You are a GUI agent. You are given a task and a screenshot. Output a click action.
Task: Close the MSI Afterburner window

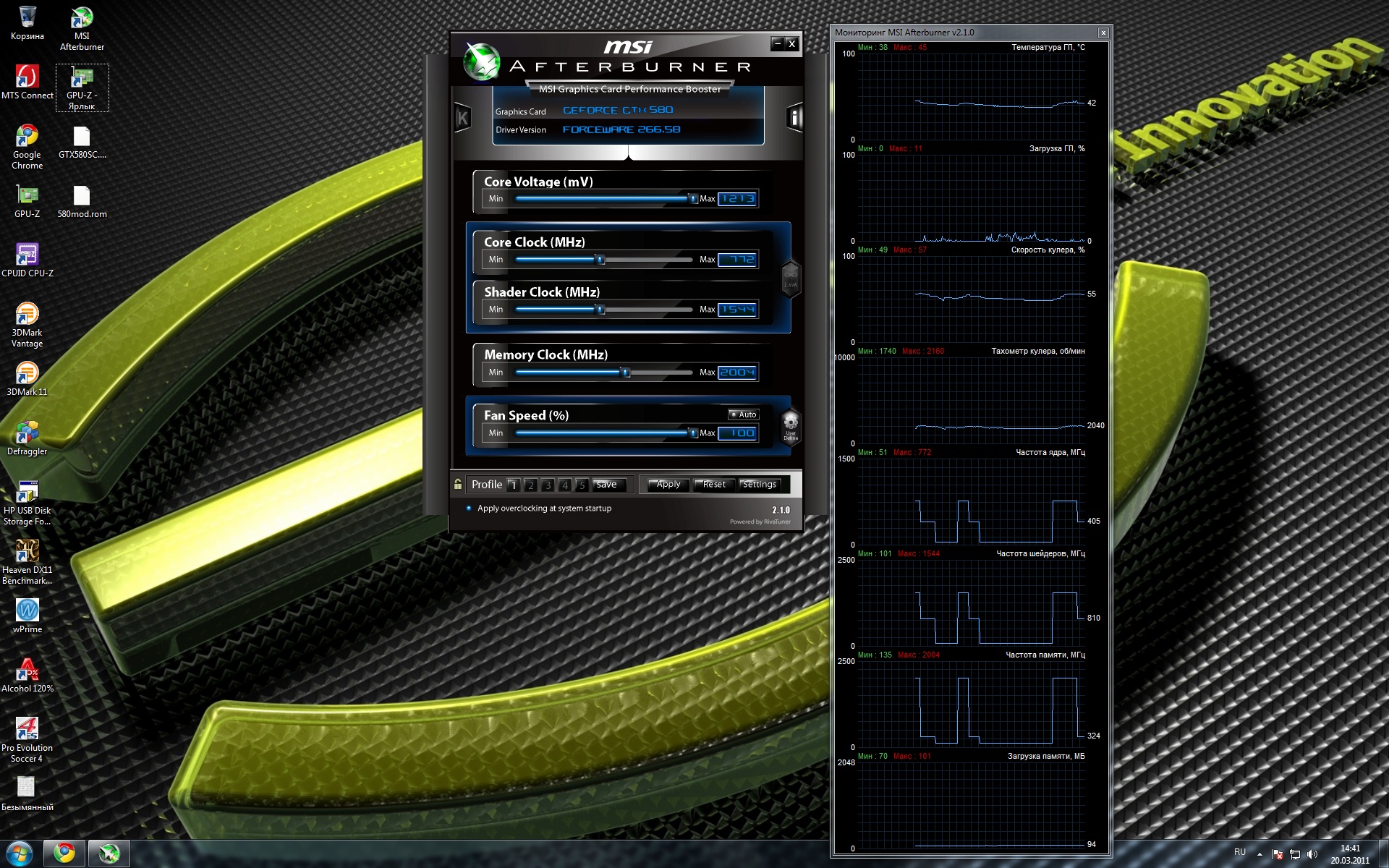tap(792, 43)
